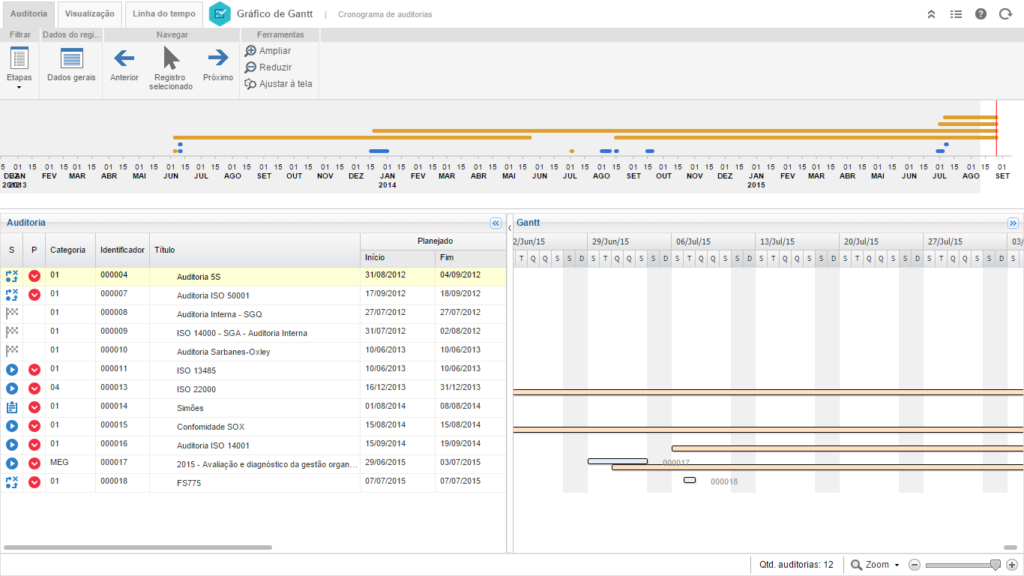This screenshot has height=576, width=1024.
Task: Click the zoom slider handle
Action: pyautogui.click(x=994, y=565)
